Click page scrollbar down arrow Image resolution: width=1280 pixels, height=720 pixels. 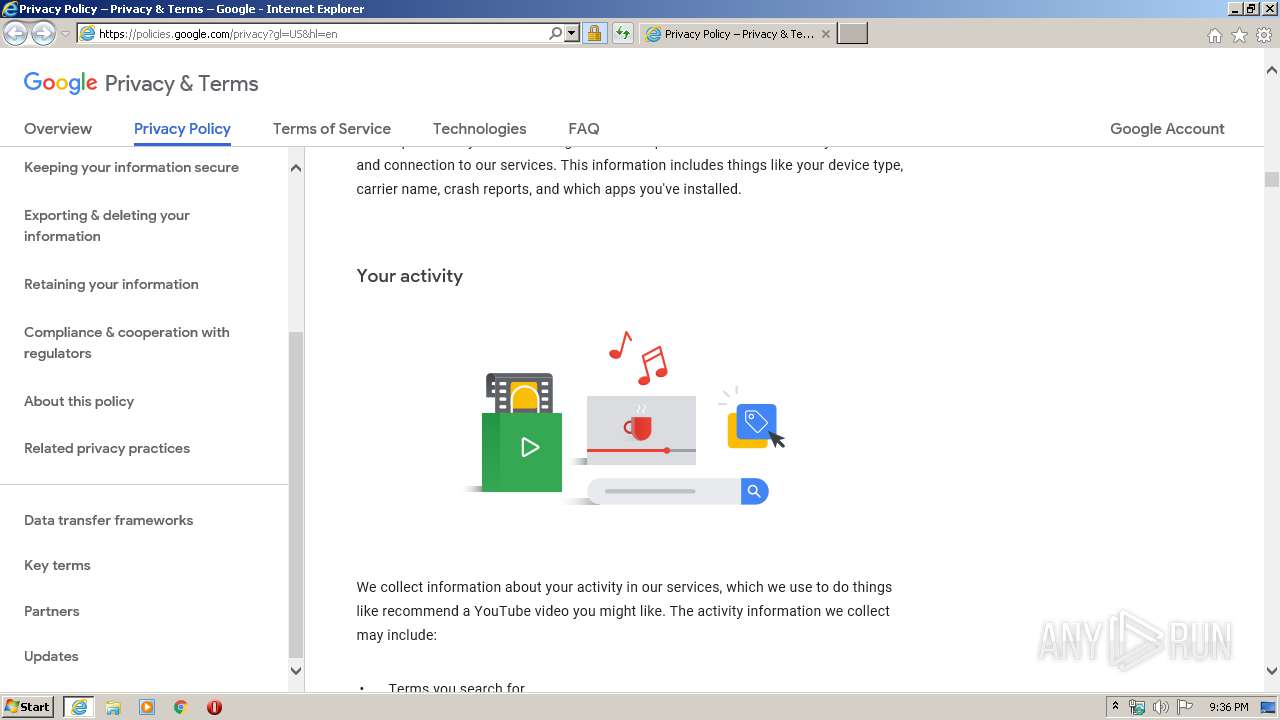(x=1272, y=671)
